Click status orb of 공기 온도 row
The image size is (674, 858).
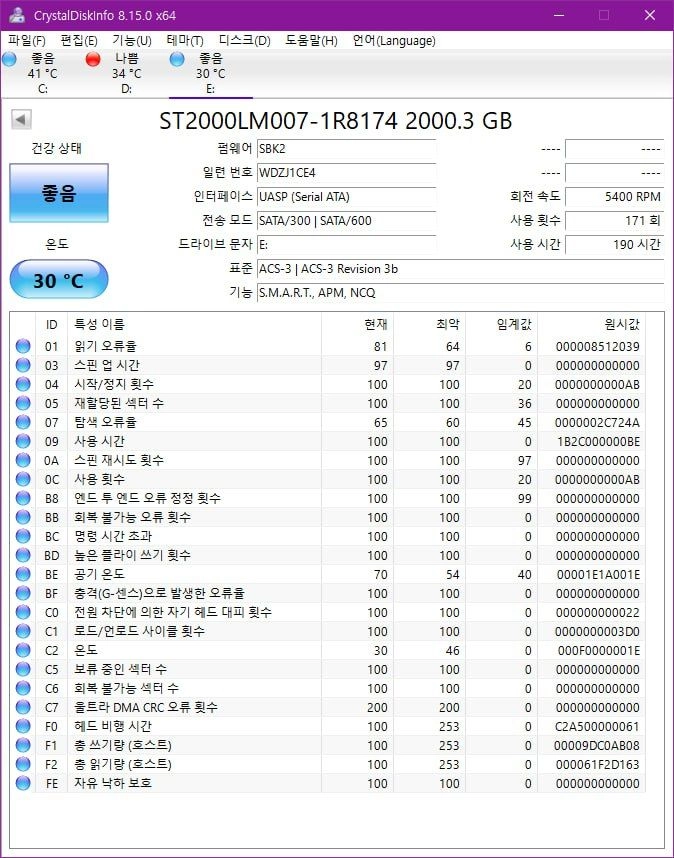pyautogui.click(x=23, y=574)
